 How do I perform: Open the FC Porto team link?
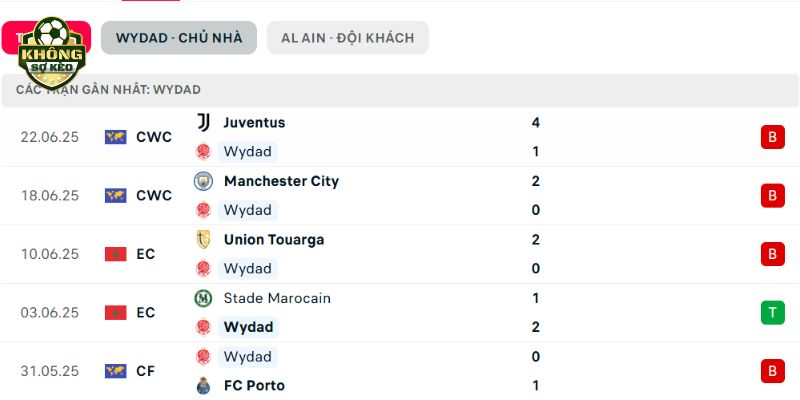(254, 385)
